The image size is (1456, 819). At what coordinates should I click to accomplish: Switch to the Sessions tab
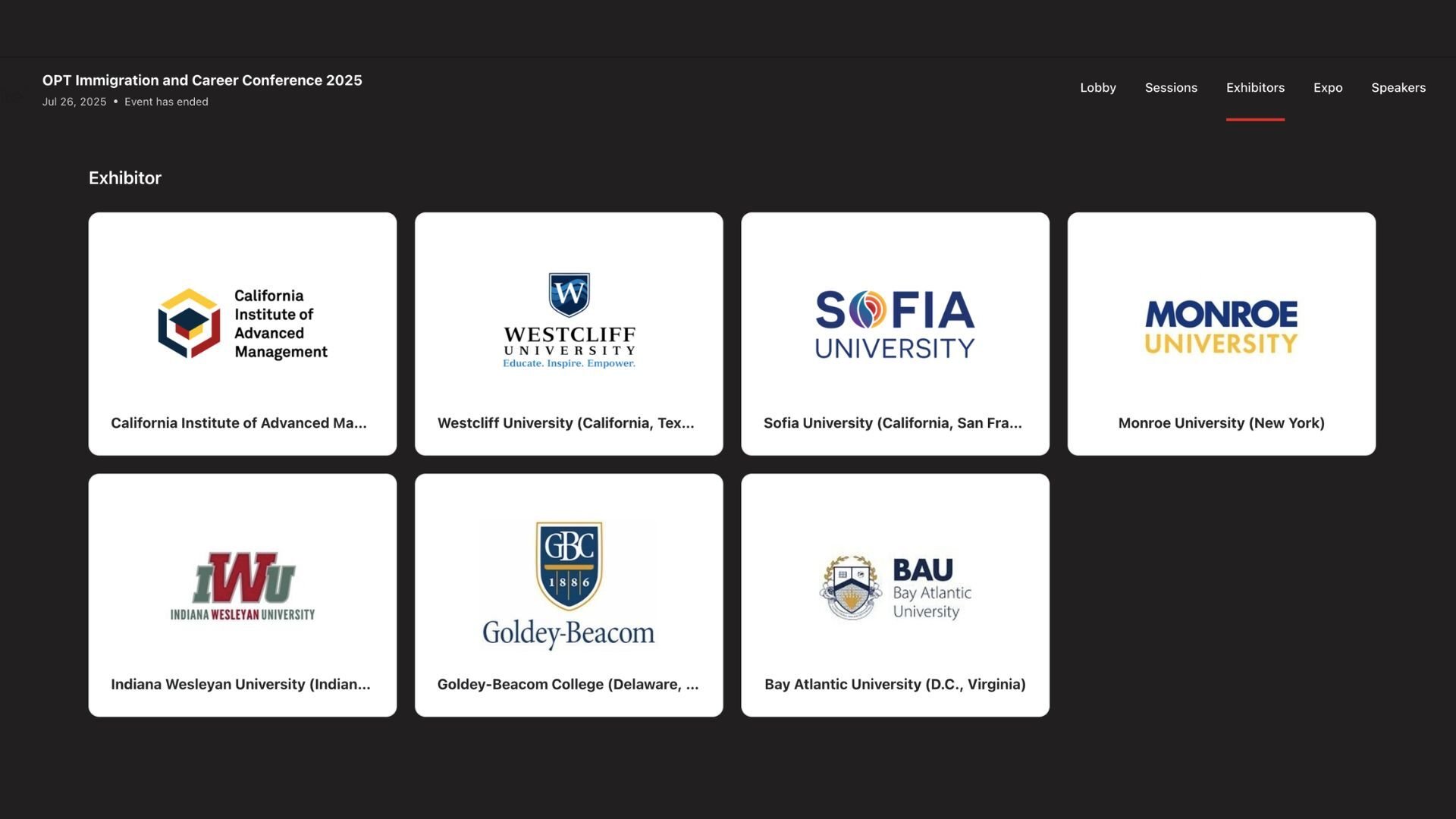[1171, 88]
